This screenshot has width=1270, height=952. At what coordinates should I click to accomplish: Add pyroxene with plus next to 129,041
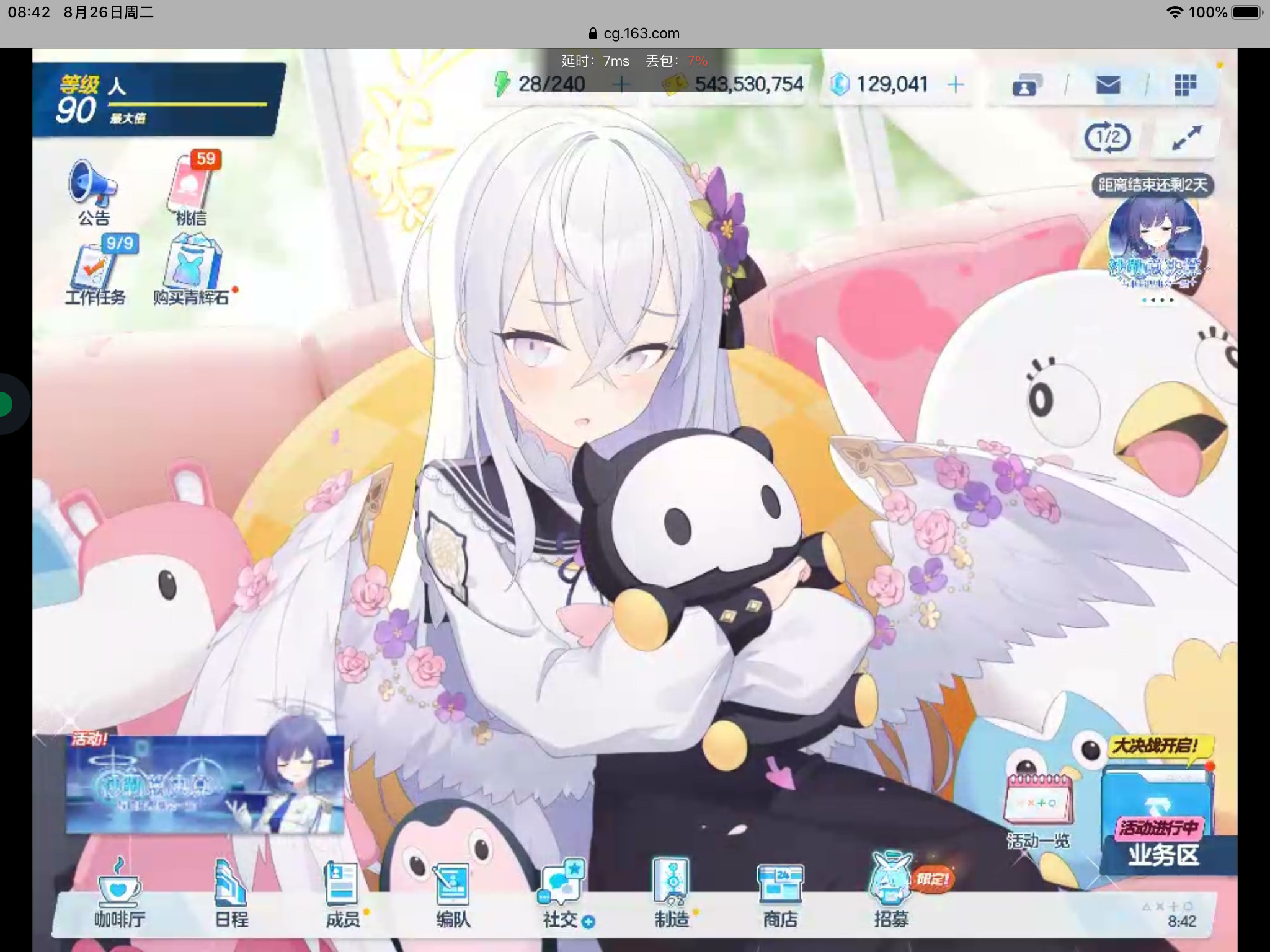coord(956,84)
